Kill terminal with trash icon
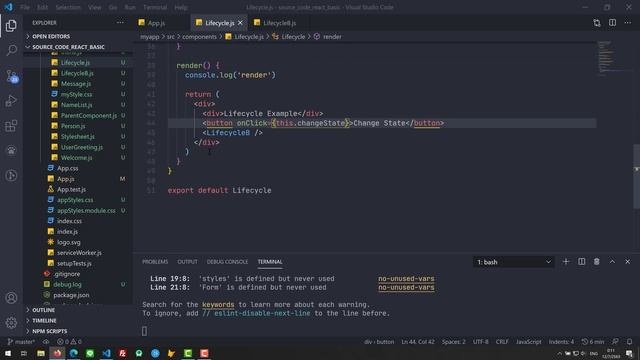 pyautogui.click(x=597, y=262)
